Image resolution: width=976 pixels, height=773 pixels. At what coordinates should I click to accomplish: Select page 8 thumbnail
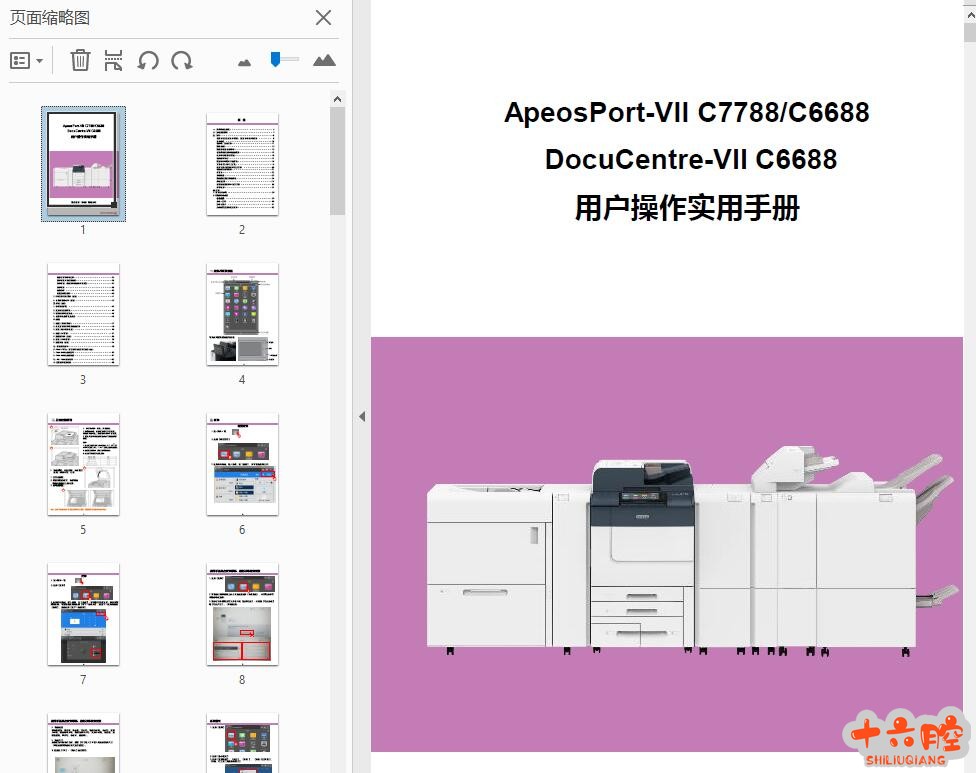tap(242, 614)
